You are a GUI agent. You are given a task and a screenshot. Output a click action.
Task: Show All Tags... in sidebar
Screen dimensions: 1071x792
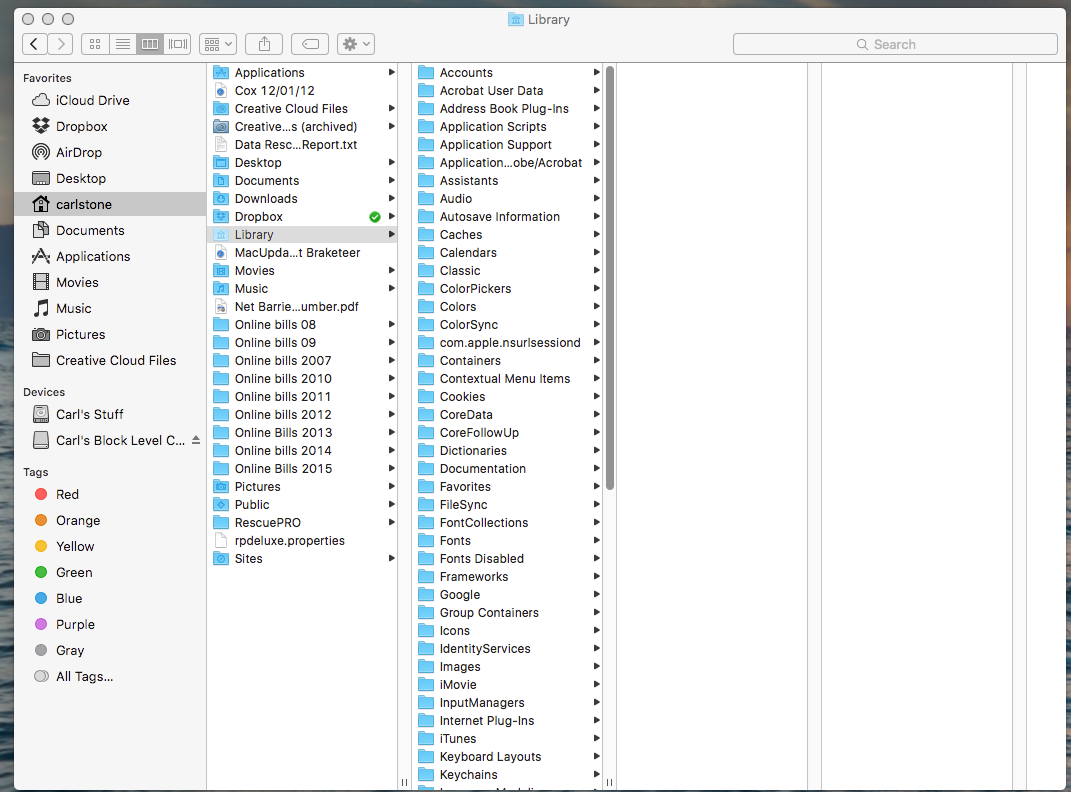pyautogui.click(x=110, y=676)
